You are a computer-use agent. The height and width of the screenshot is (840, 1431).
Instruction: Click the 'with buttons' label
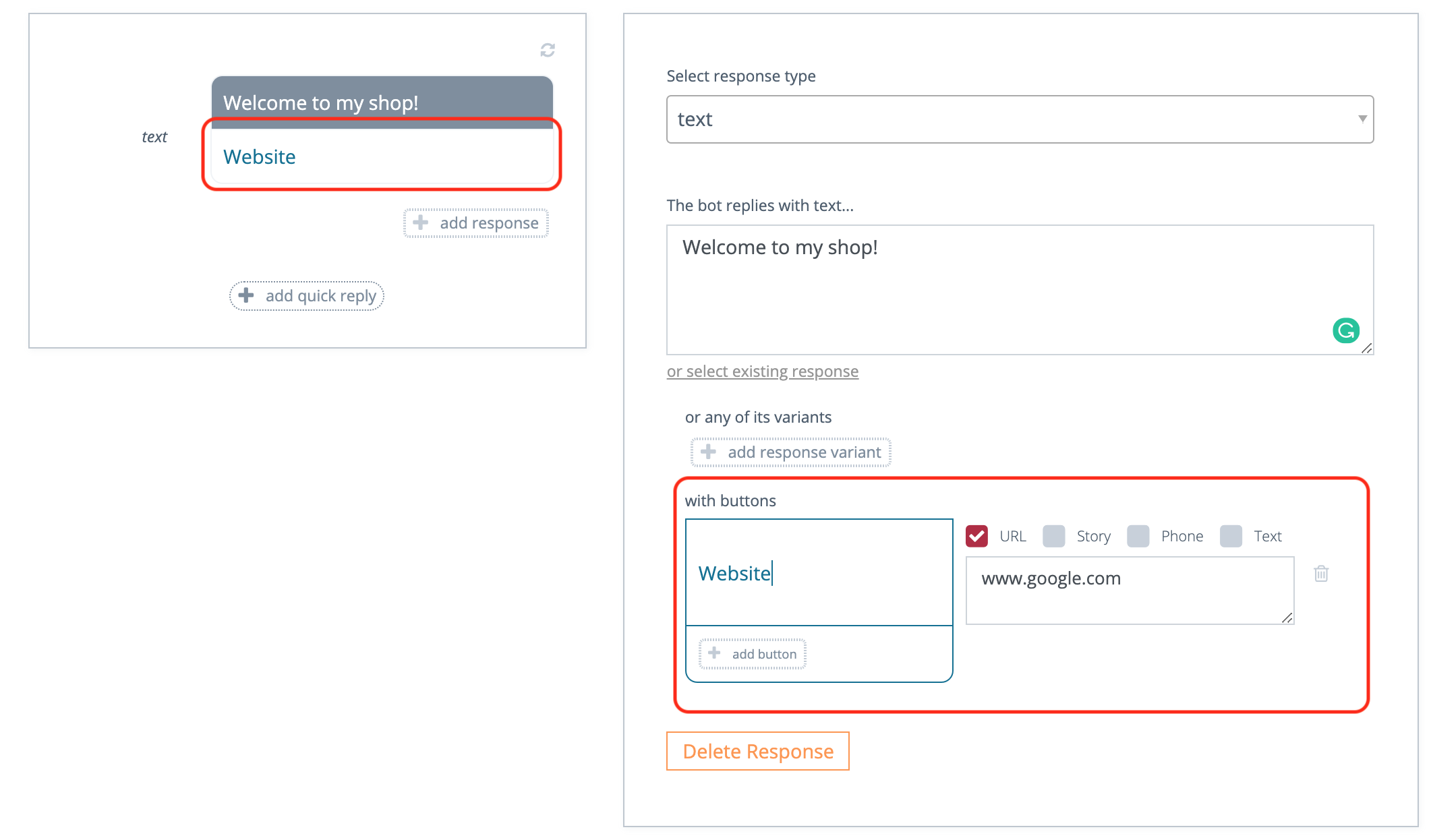730,501
